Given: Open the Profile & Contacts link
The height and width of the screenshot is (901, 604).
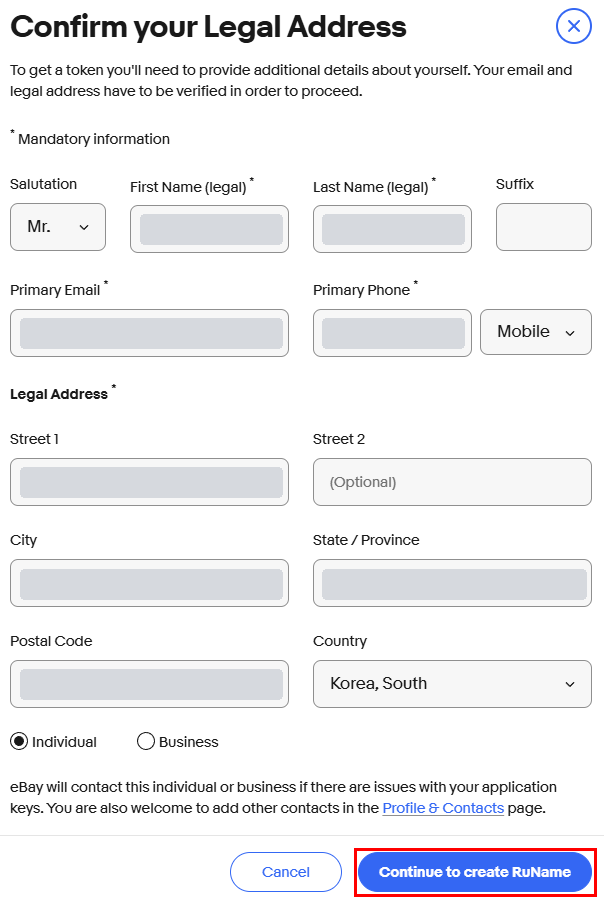Looking at the screenshot, I should [443, 808].
